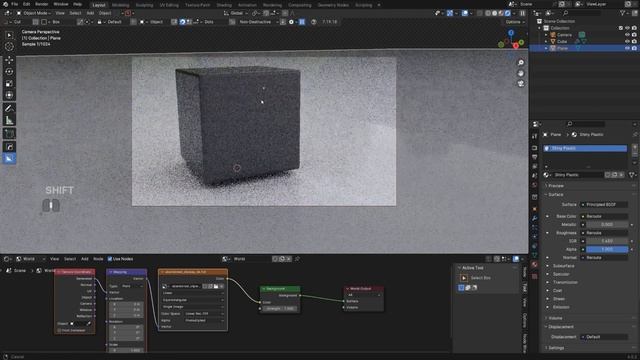This screenshot has height=360, width=640.
Task: Select the Annotate tool in the viewport toolbar
Action: [x=9, y=109]
